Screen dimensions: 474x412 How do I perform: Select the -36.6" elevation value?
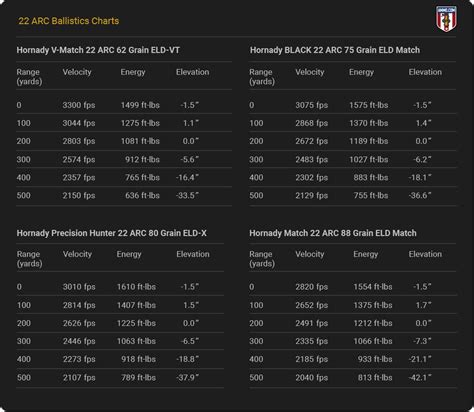tap(420, 196)
